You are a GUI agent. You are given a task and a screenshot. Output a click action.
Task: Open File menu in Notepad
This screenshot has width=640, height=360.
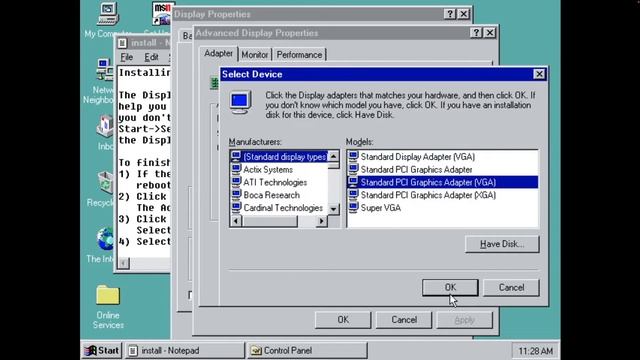point(127,57)
